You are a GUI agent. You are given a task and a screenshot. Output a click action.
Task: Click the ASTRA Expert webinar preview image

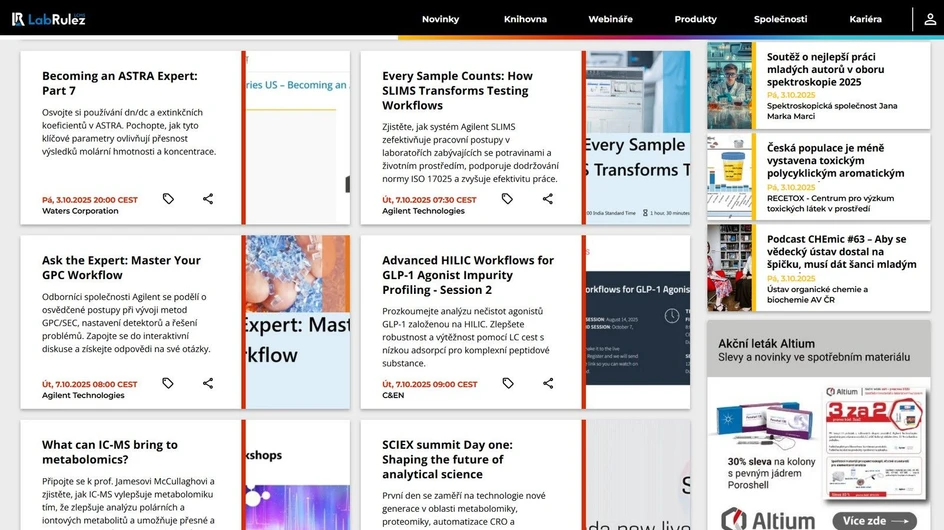(x=297, y=137)
